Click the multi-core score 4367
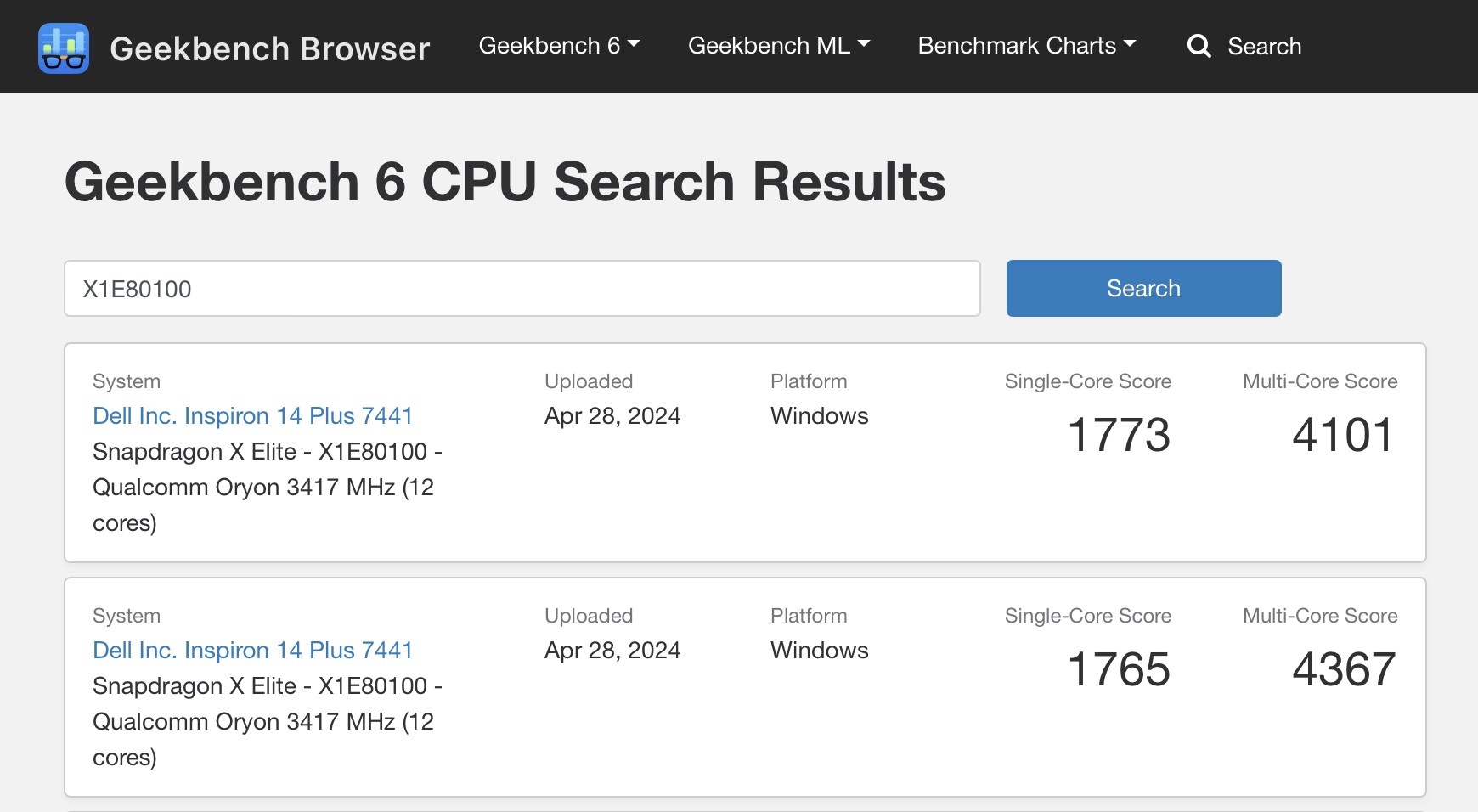 click(x=1343, y=669)
